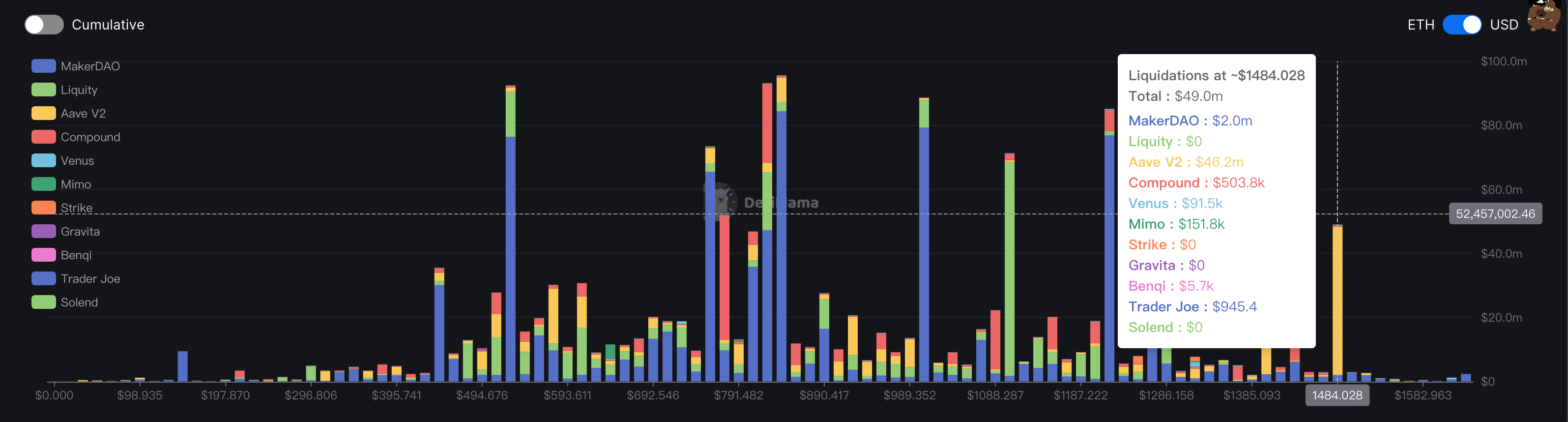The height and width of the screenshot is (422, 1568).
Task: Click the $20.0m y-axis label
Action: (1501, 318)
